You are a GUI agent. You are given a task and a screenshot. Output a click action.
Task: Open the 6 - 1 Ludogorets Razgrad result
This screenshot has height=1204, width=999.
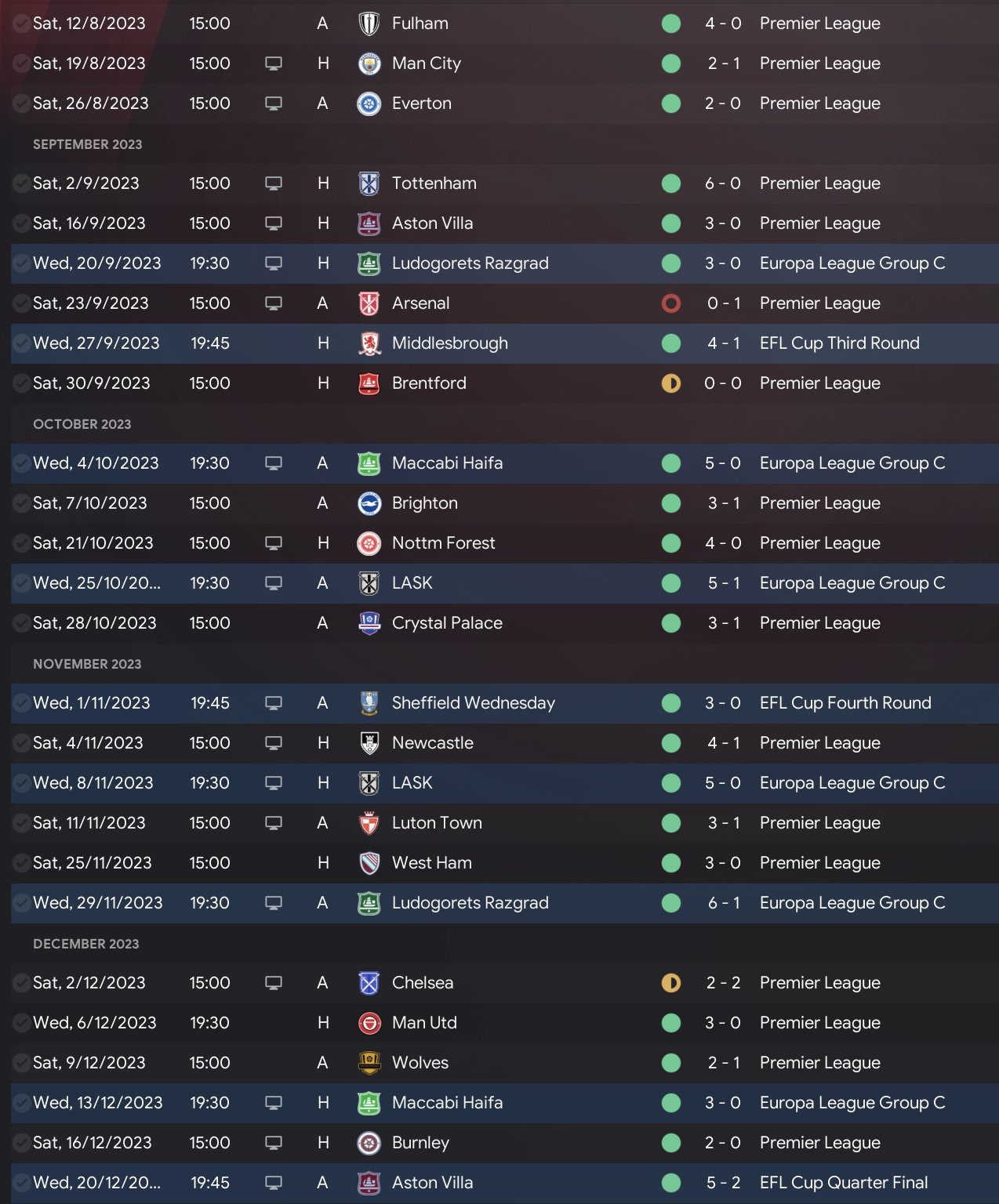pos(723,903)
